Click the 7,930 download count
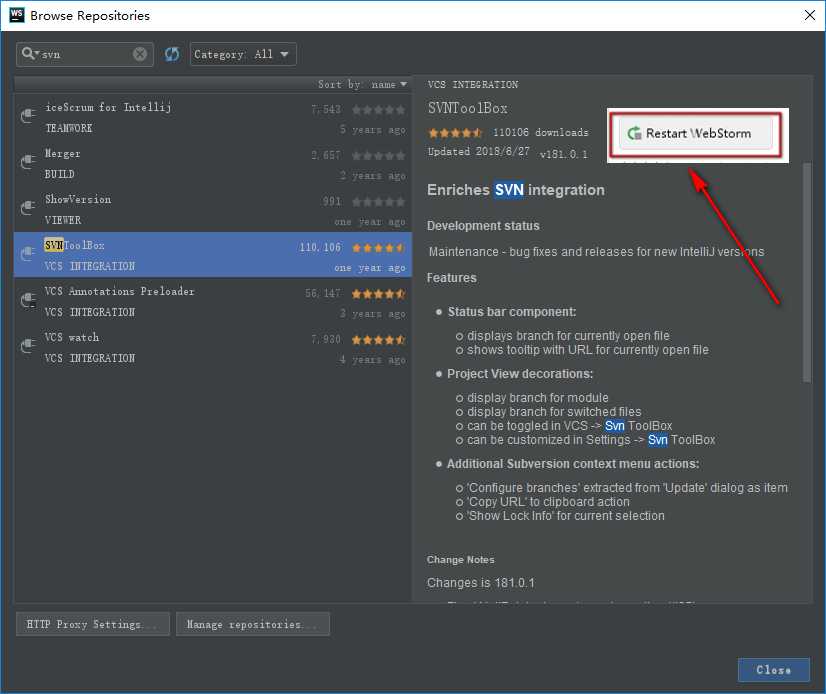The height and width of the screenshot is (694, 826). 326,339
